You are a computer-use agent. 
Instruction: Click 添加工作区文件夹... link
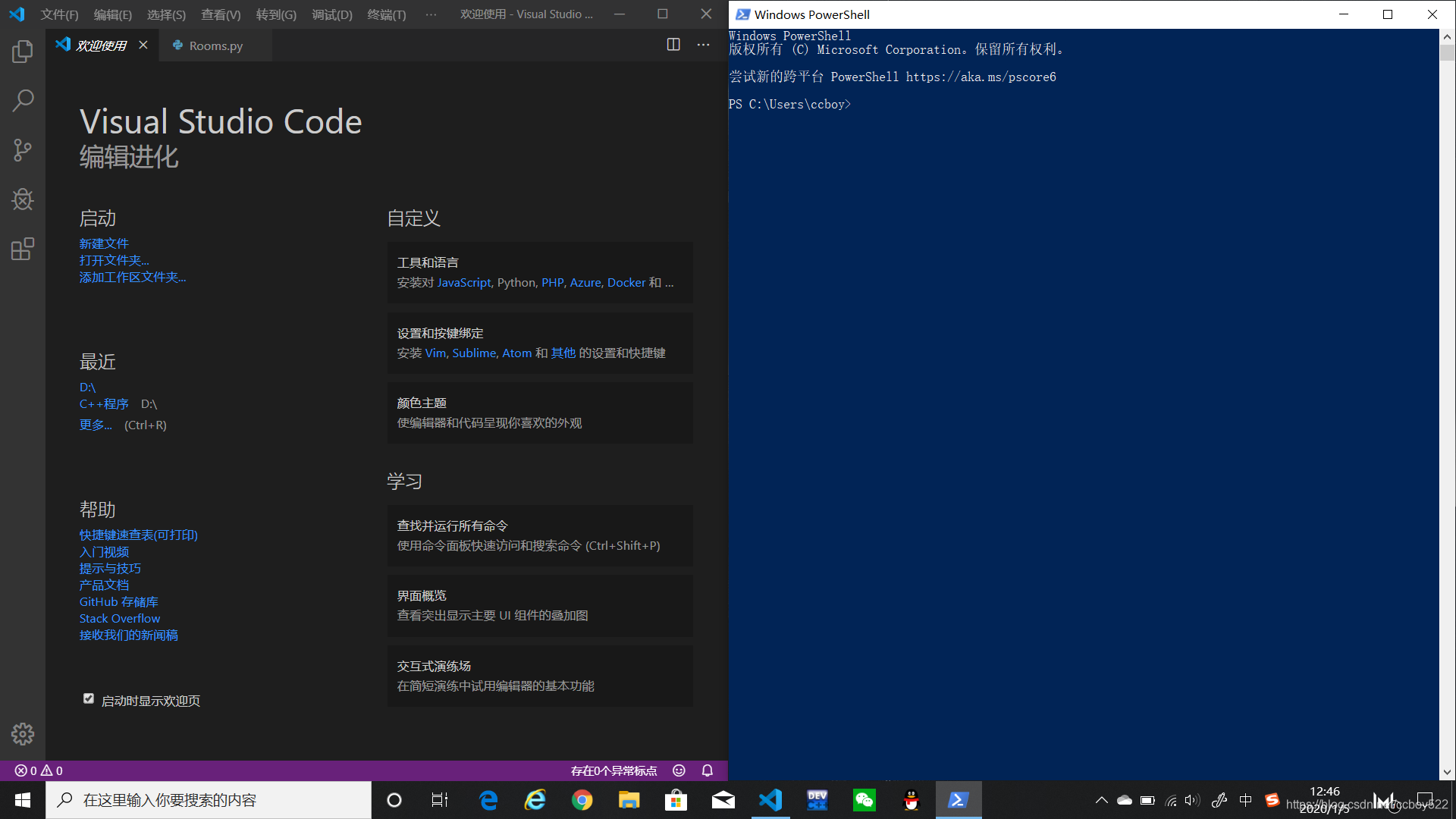133,277
